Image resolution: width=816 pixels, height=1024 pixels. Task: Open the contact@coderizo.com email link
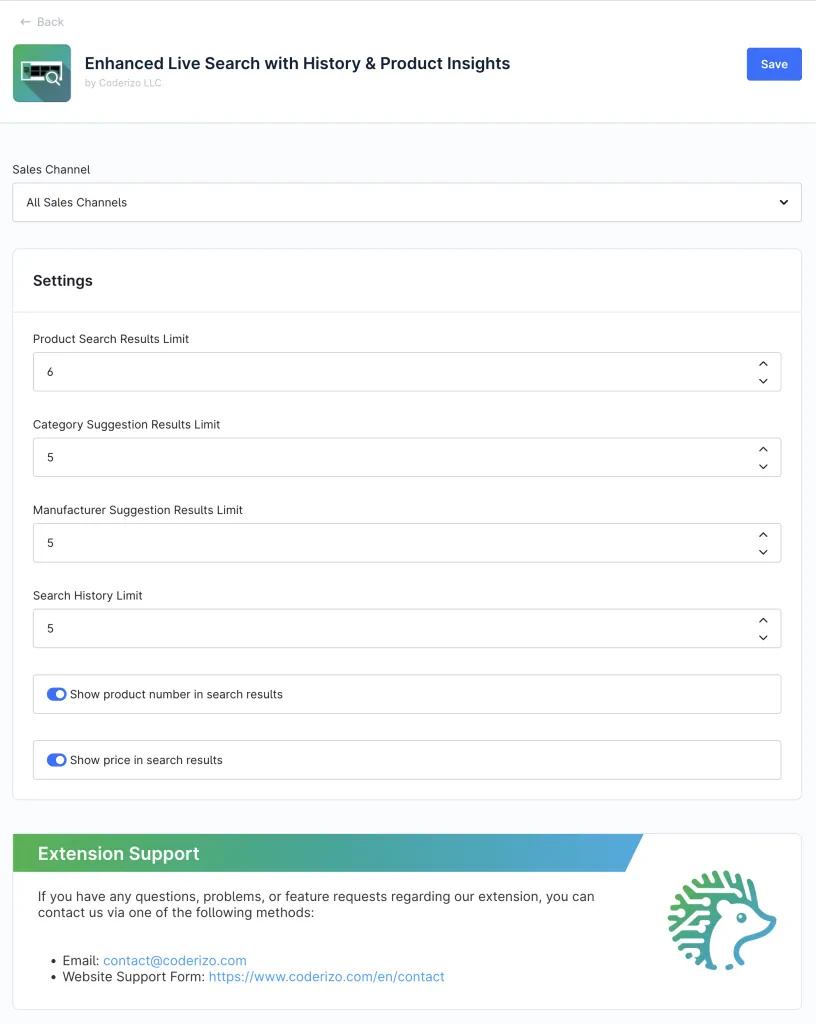[x=175, y=961]
